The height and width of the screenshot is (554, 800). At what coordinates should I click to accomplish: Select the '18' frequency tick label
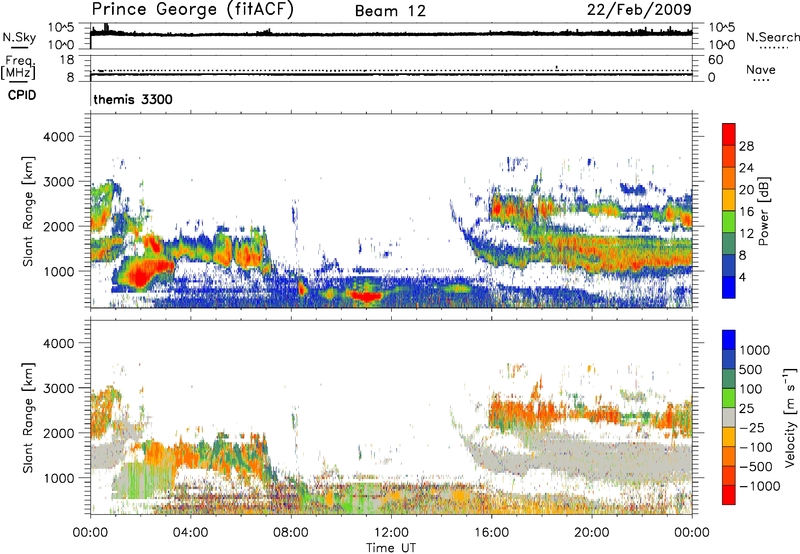coord(67,60)
